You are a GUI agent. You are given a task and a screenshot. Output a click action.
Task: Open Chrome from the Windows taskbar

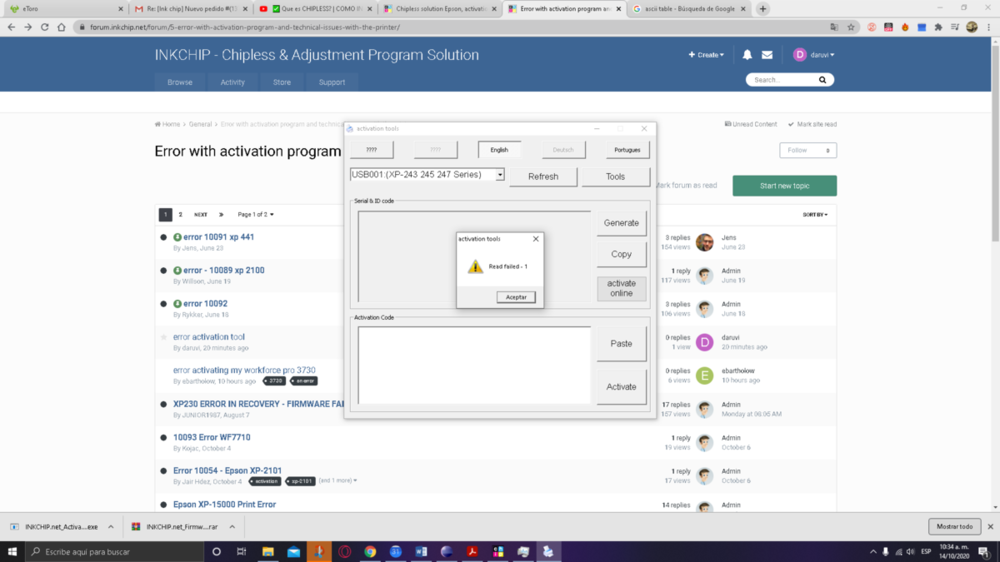click(x=370, y=552)
